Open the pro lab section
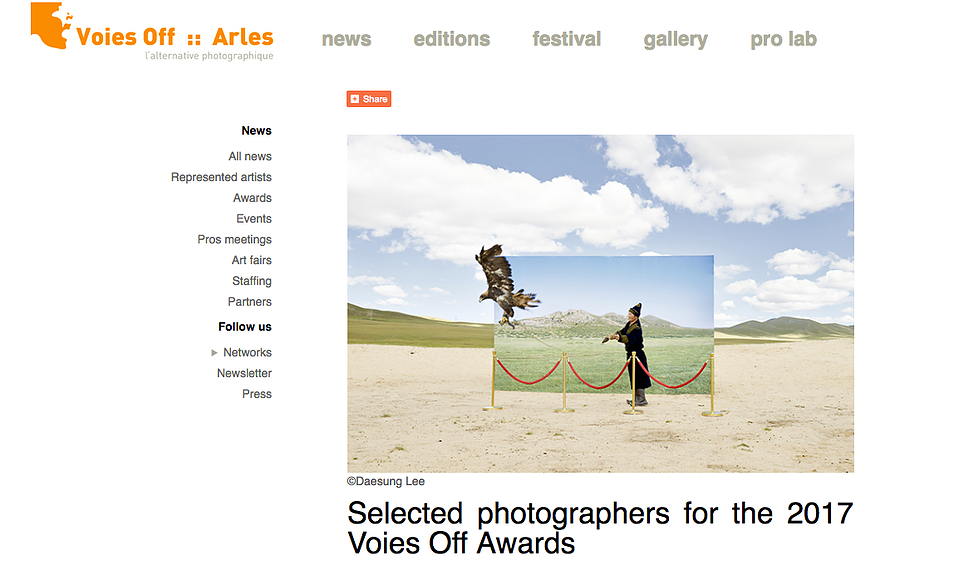The image size is (959, 565). tap(783, 40)
